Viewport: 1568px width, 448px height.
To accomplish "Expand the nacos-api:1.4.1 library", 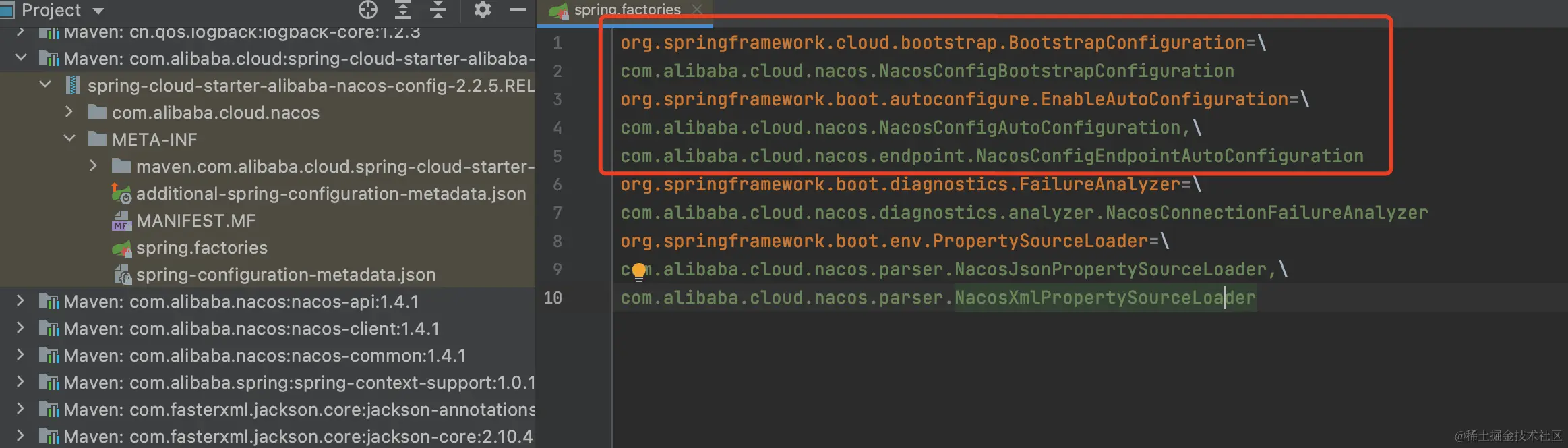I will point(21,301).
